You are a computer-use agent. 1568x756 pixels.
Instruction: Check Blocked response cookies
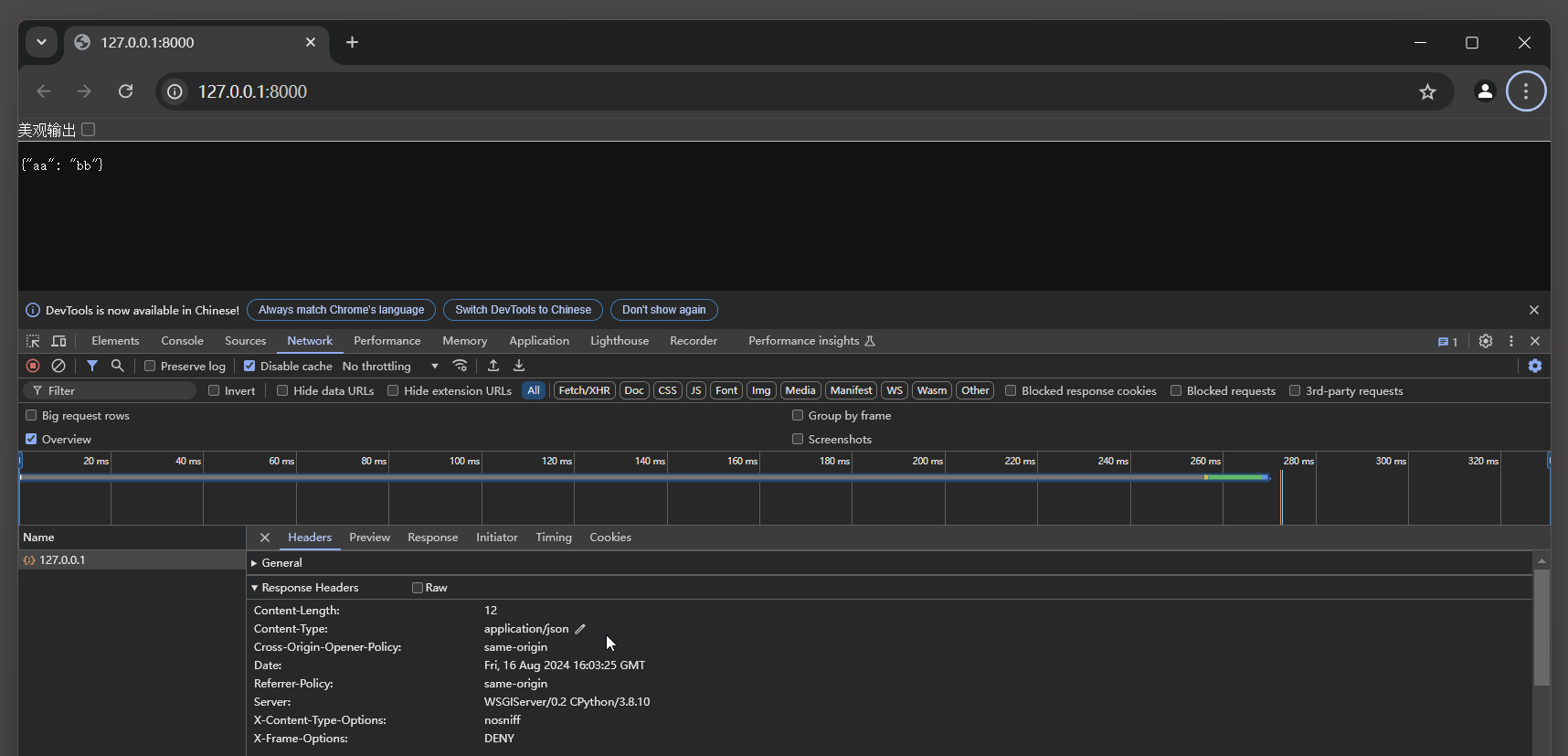point(1011,390)
